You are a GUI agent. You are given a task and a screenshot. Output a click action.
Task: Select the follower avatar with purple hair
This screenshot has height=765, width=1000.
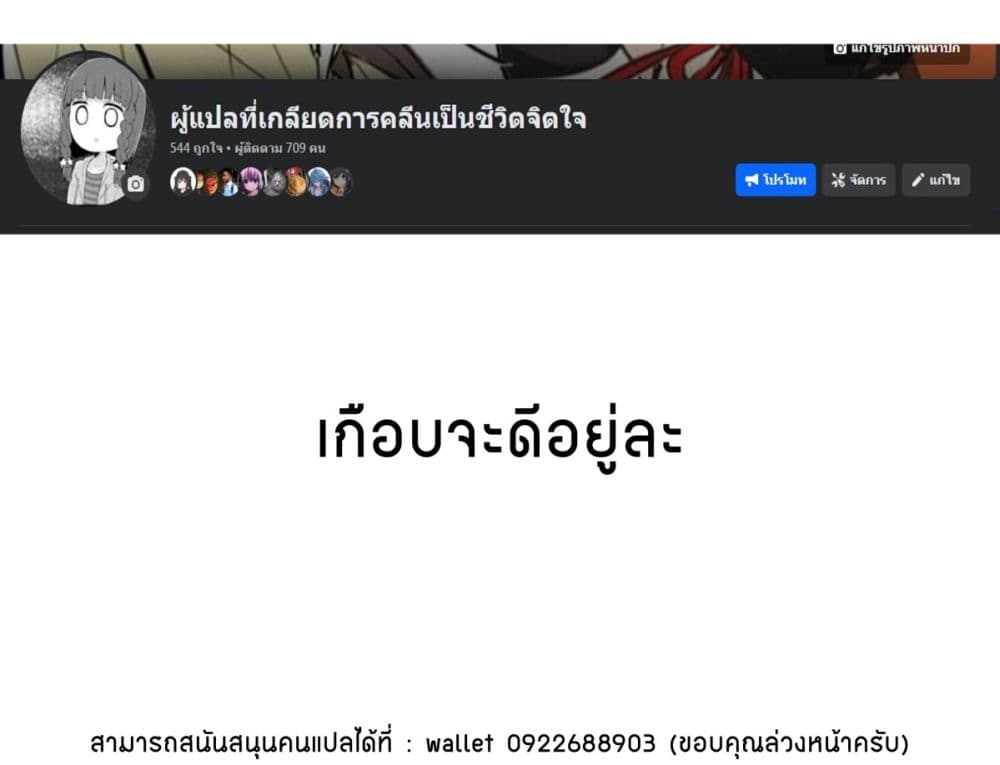tap(251, 182)
